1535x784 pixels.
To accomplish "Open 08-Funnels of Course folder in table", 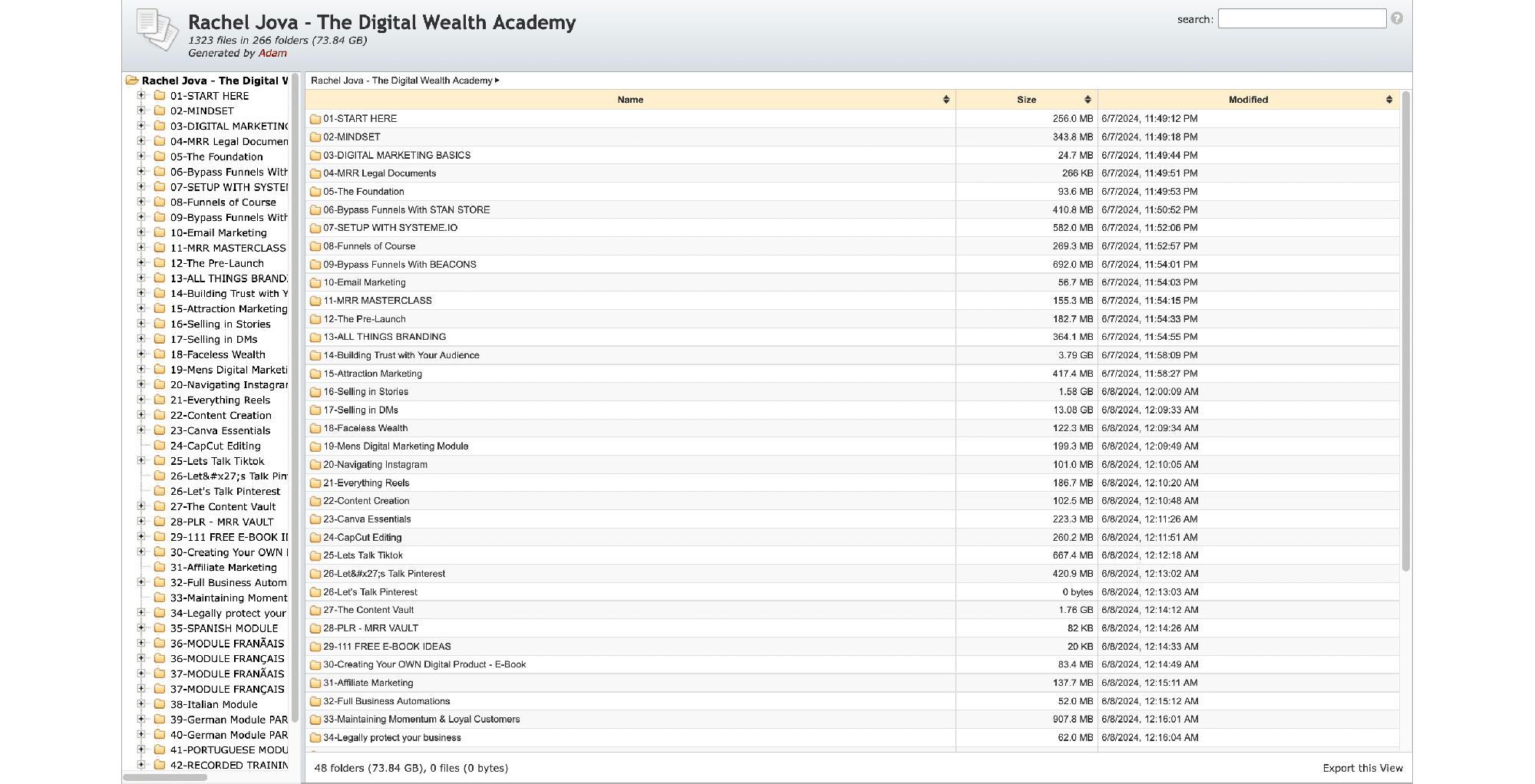I will point(369,246).
